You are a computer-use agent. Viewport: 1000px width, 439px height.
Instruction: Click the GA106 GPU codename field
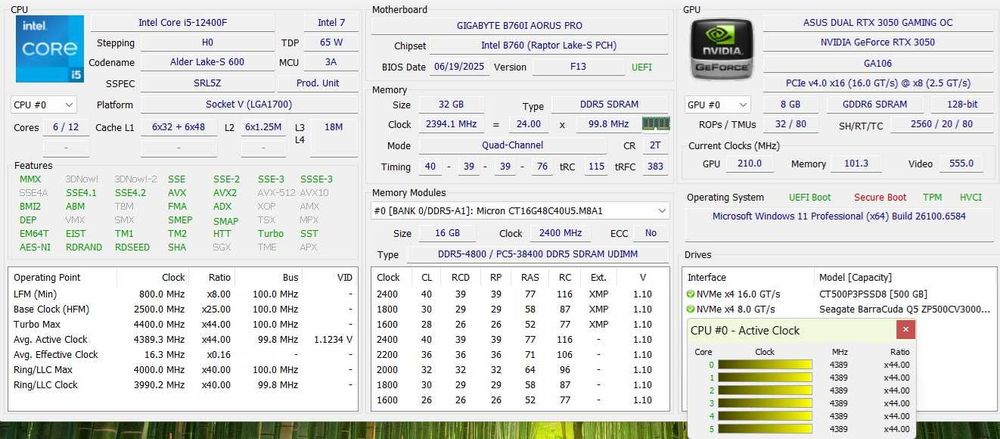pos(878,64)
